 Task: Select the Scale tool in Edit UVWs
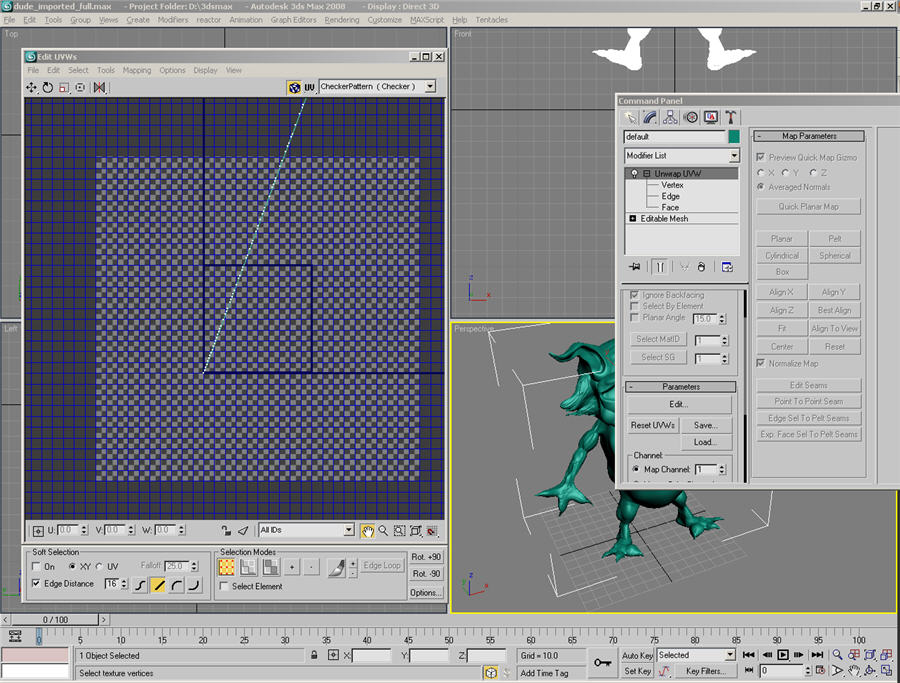point(64,87)
